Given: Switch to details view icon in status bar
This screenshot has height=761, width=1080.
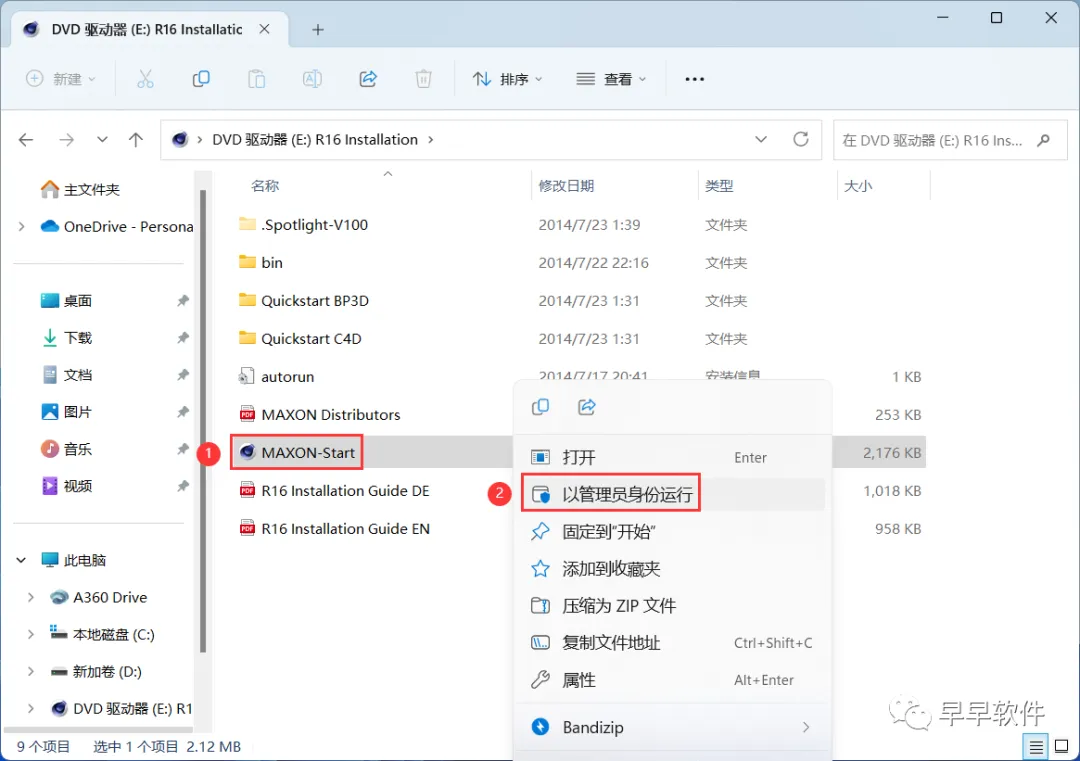Looking at the screenshot, I should (1035, 746).
